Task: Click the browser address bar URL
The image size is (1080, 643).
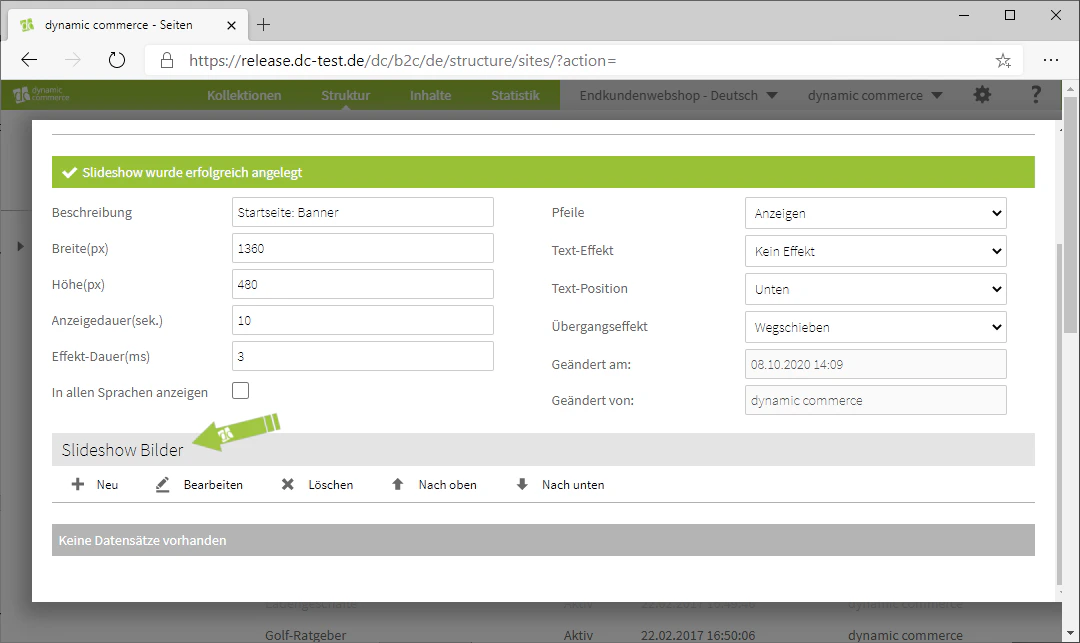Action: pos(403,61)
